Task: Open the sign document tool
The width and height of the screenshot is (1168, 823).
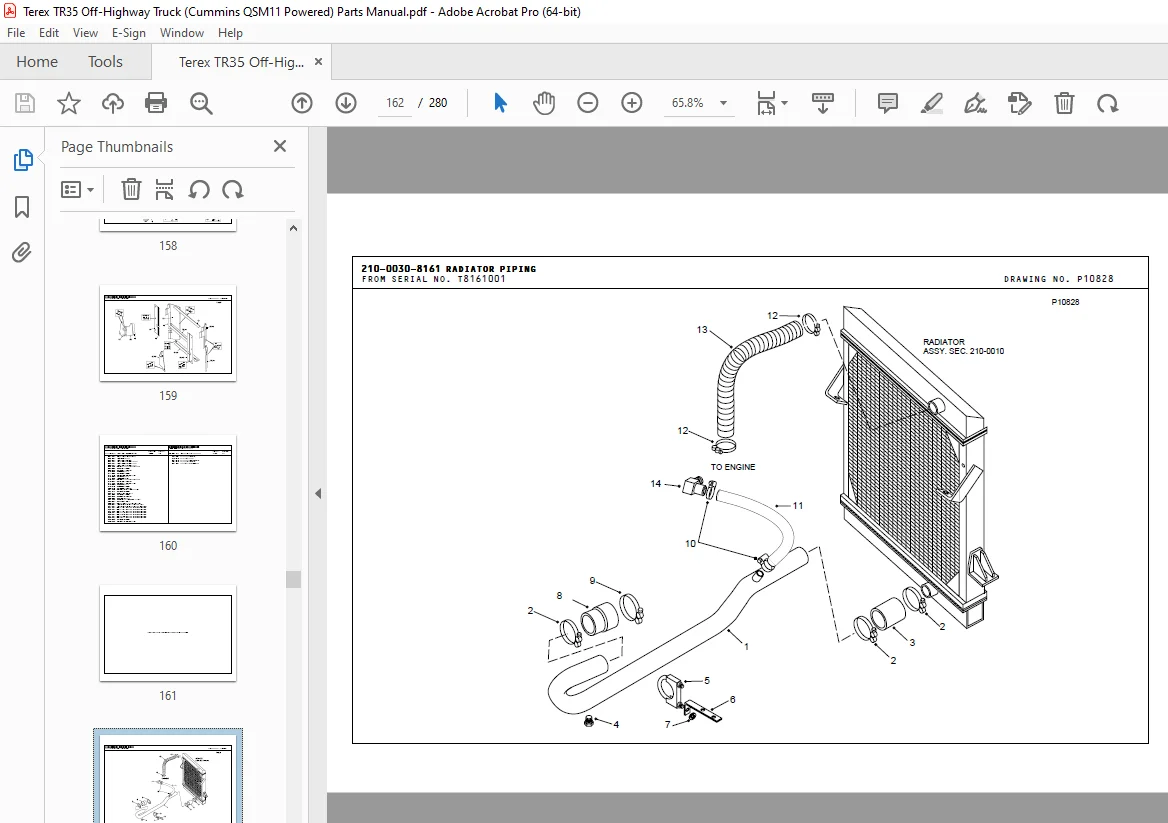Action: coord(975,103)
